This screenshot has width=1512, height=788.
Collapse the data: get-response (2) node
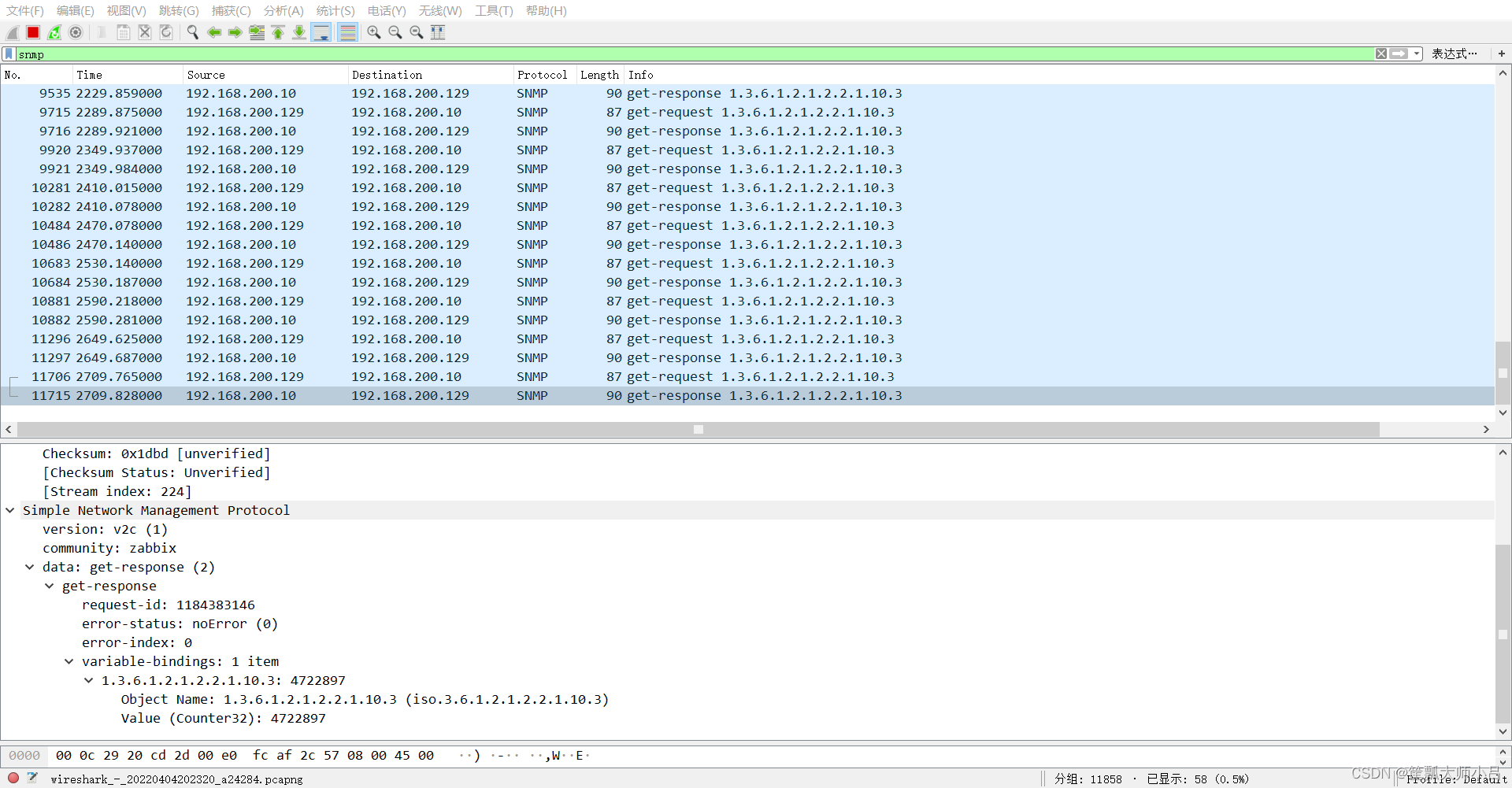[x=30, y=567]
